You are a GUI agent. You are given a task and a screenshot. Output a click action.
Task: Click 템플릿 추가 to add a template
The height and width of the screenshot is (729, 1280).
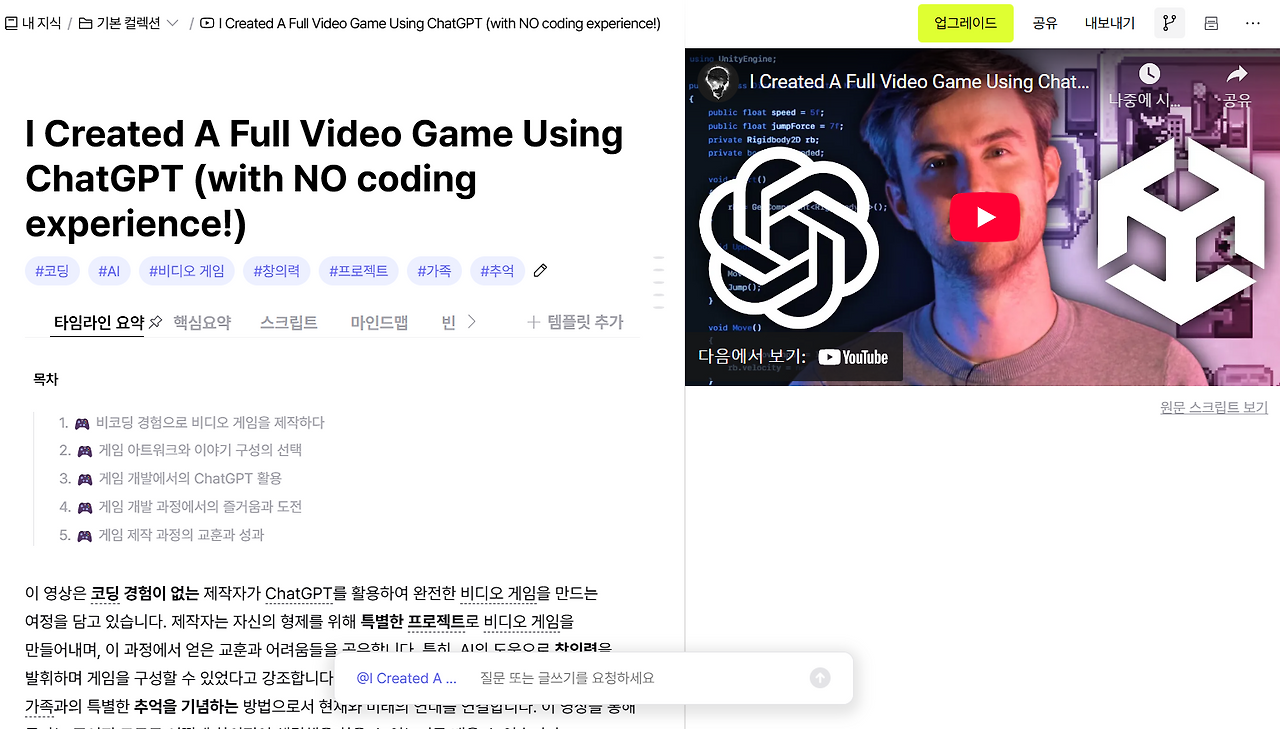tap(575, 322)
